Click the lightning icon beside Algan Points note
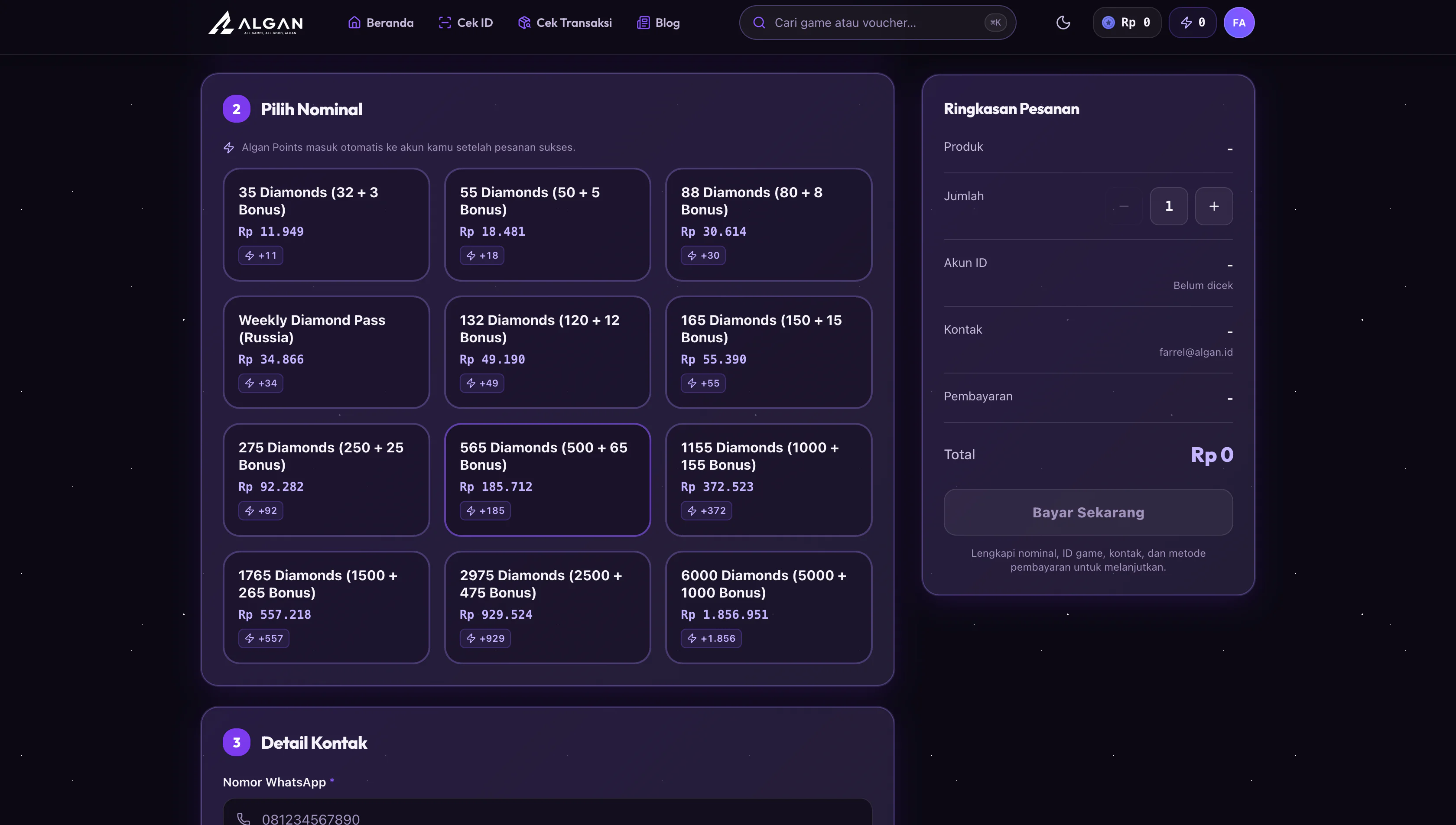The height and width of the screenshot is (825, 1456). click(229, 147)
